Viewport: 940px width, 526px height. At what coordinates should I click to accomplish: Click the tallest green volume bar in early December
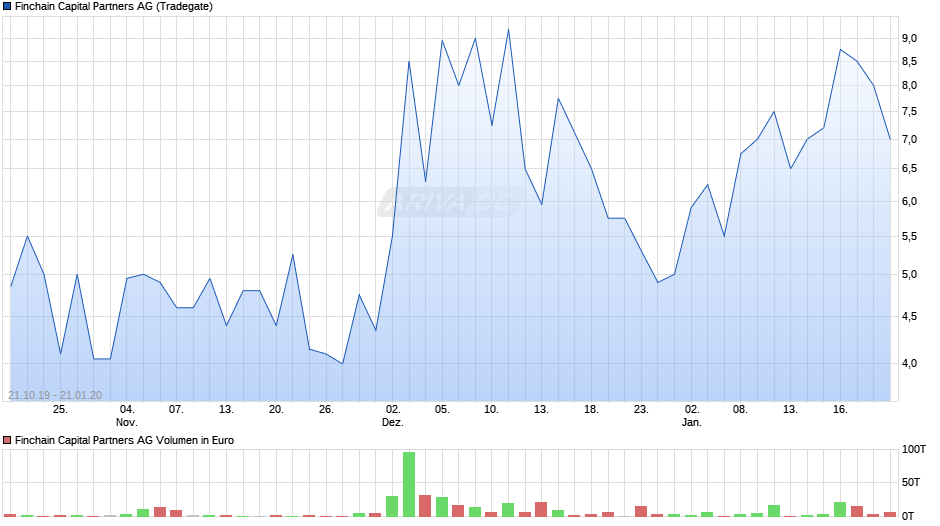pyautogui.click(x=409, y=484)
